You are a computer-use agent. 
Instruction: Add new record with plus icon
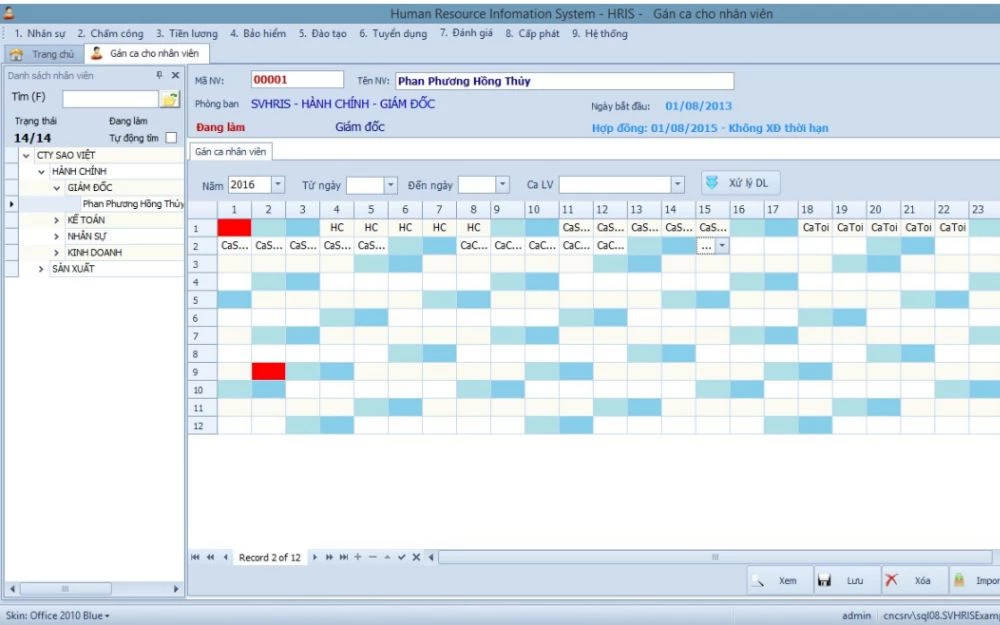(358, 557)
